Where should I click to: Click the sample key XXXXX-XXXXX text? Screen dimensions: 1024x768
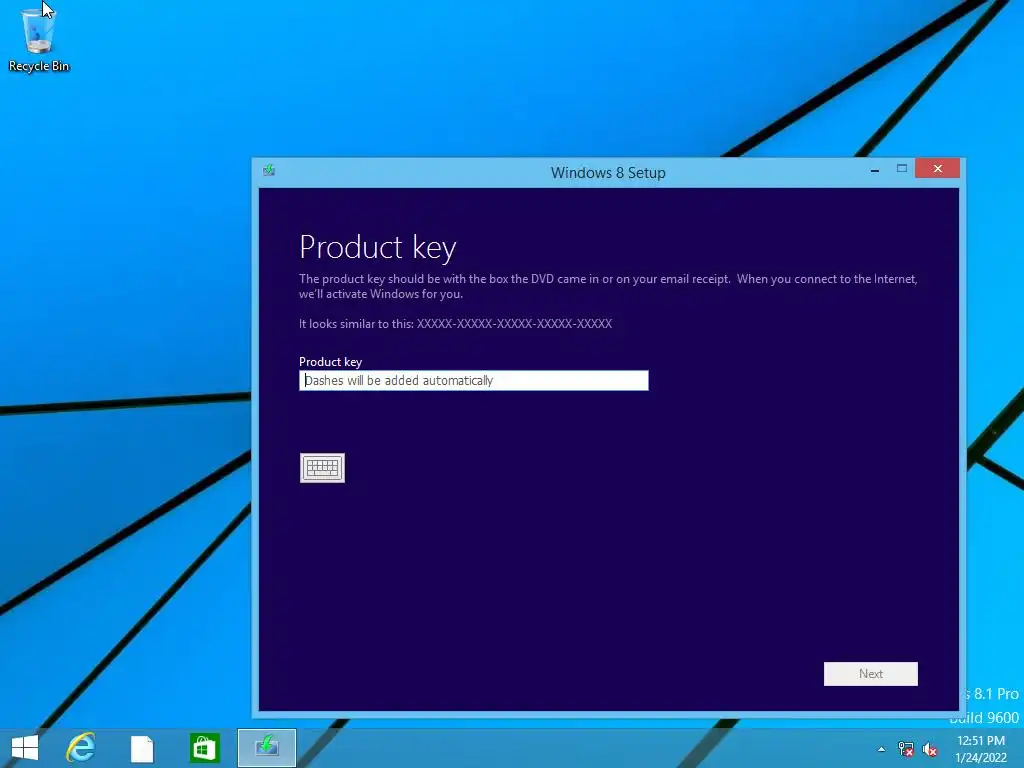tap(515, 324)
